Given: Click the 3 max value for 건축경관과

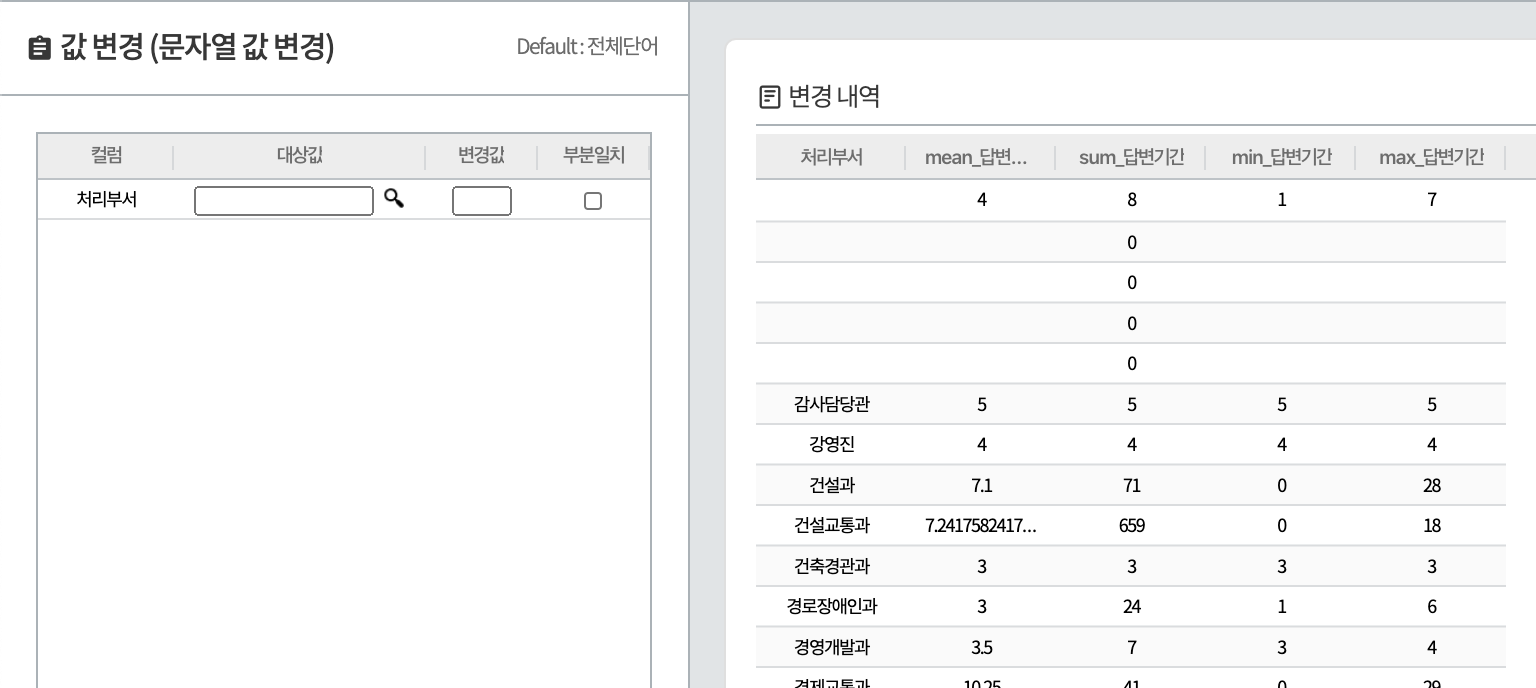Looking at the screenshot, I should [1432, 567].
